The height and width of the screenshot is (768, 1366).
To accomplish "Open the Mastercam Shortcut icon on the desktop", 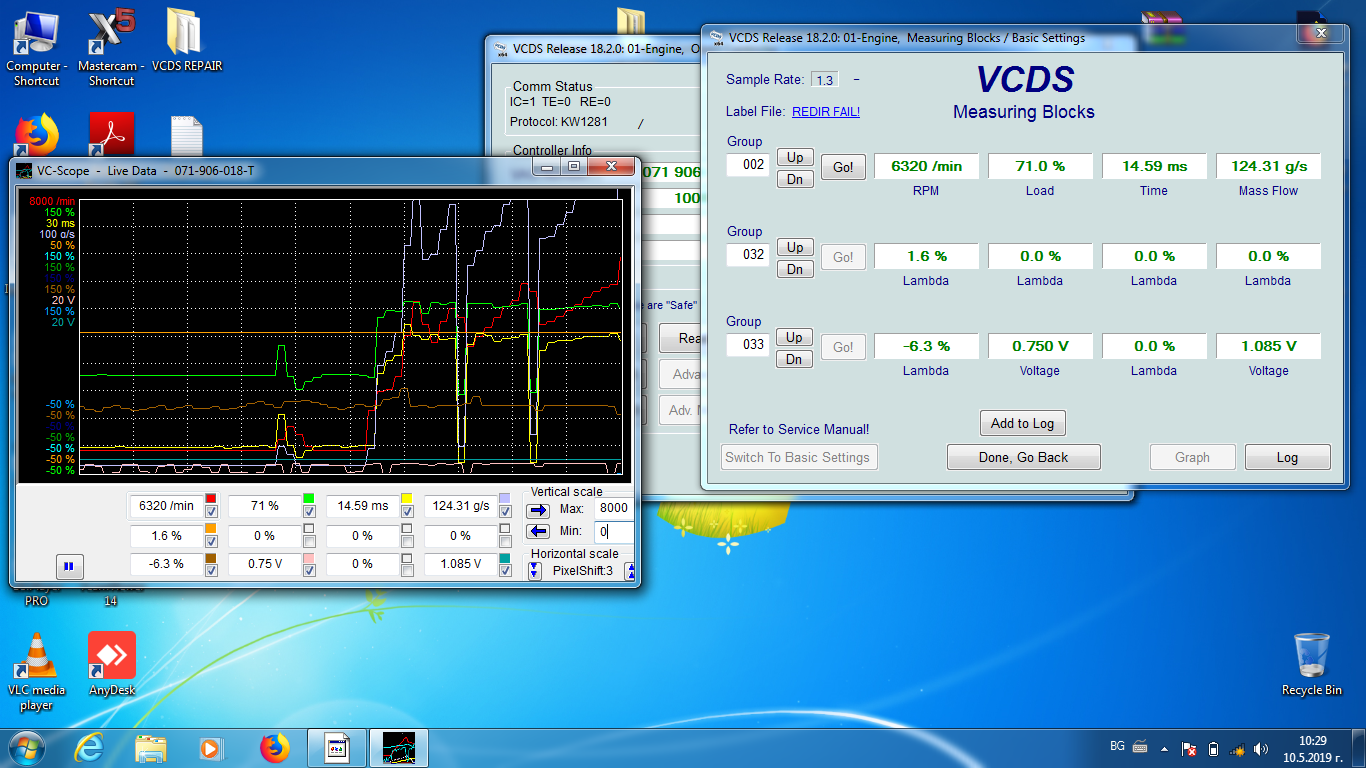I will coord(111,33).
